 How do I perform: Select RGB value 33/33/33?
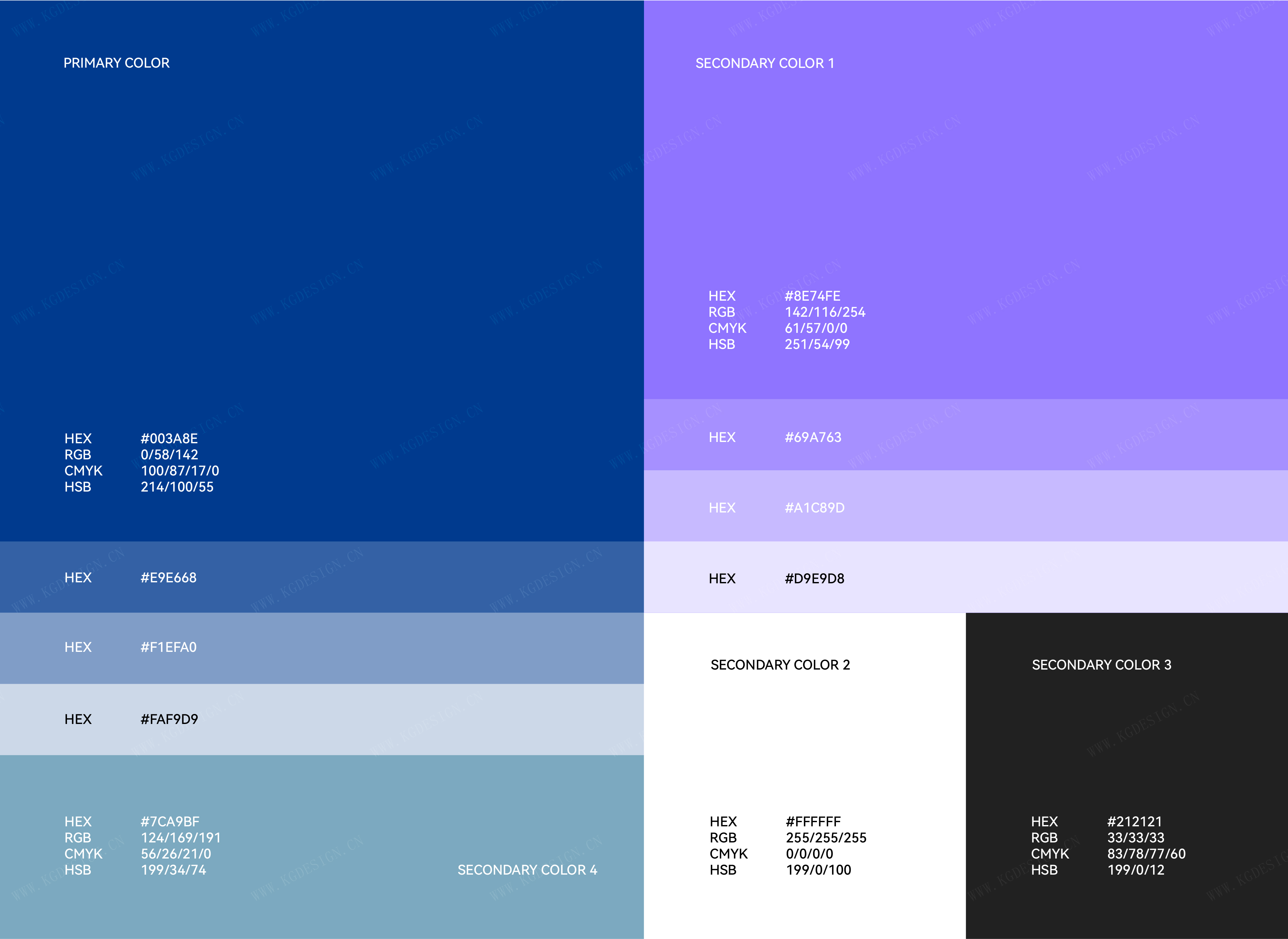coord(1136,838)
